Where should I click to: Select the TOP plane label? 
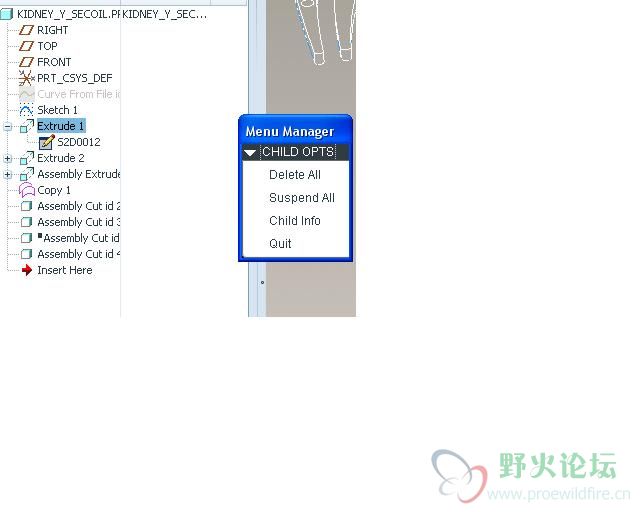pyautogui.click(x=47, y=46)
